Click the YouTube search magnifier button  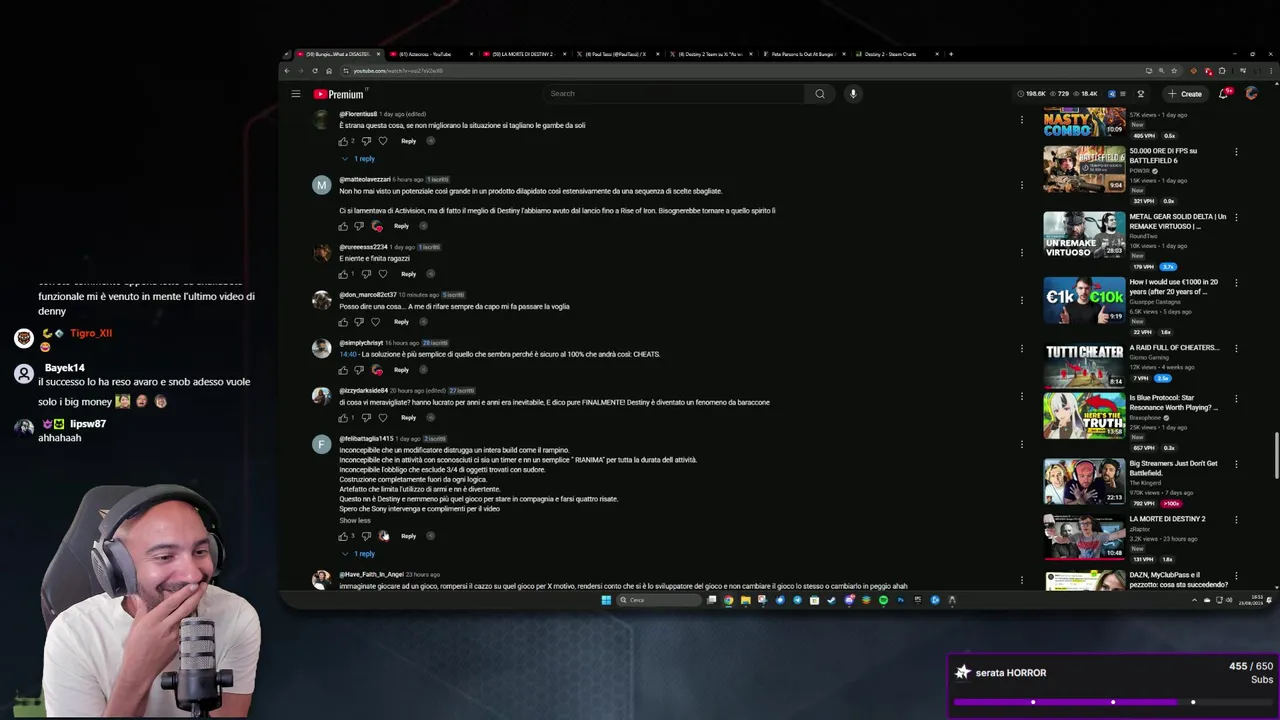(x=820, y=94)
